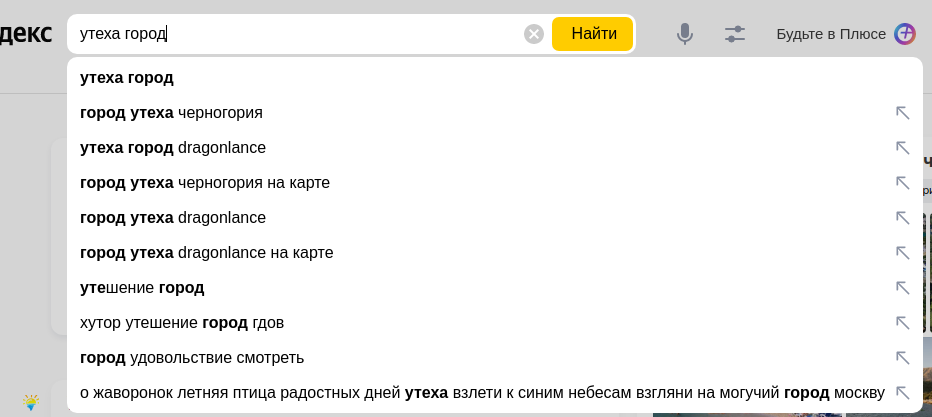Click the clear search text icon
The width and height of the screenshot is (932, 417).
click(x=534, y=34)
